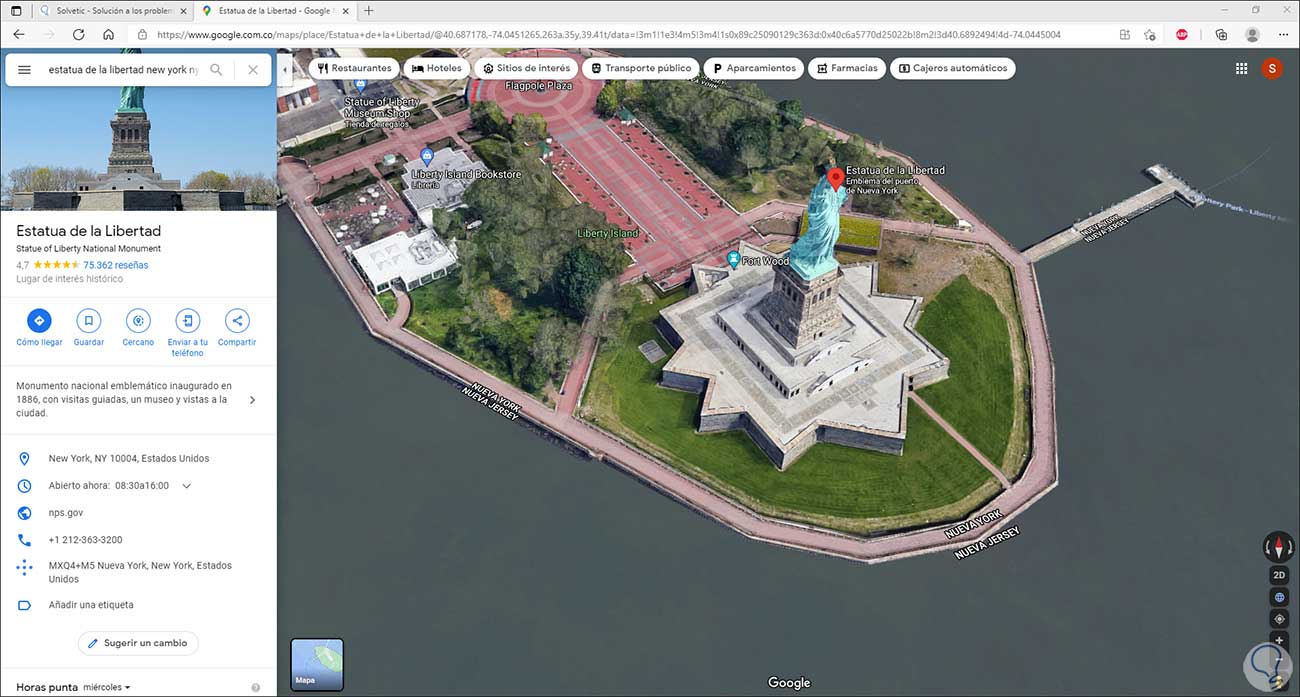The width and height of the screenshot is (1300, 697).
Task: Expand the opening hours dropdown
Action: [186, 486]
